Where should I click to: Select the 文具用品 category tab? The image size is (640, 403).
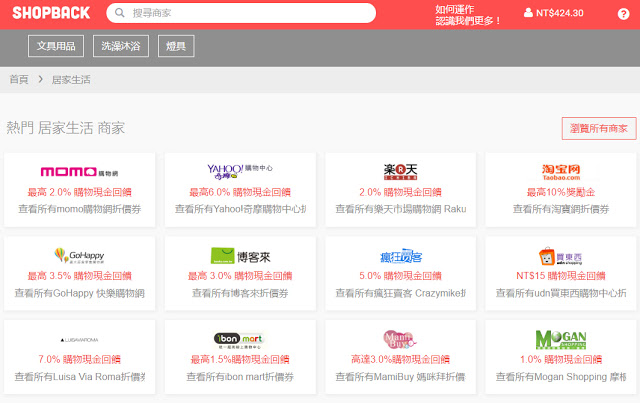pos(56,46)
